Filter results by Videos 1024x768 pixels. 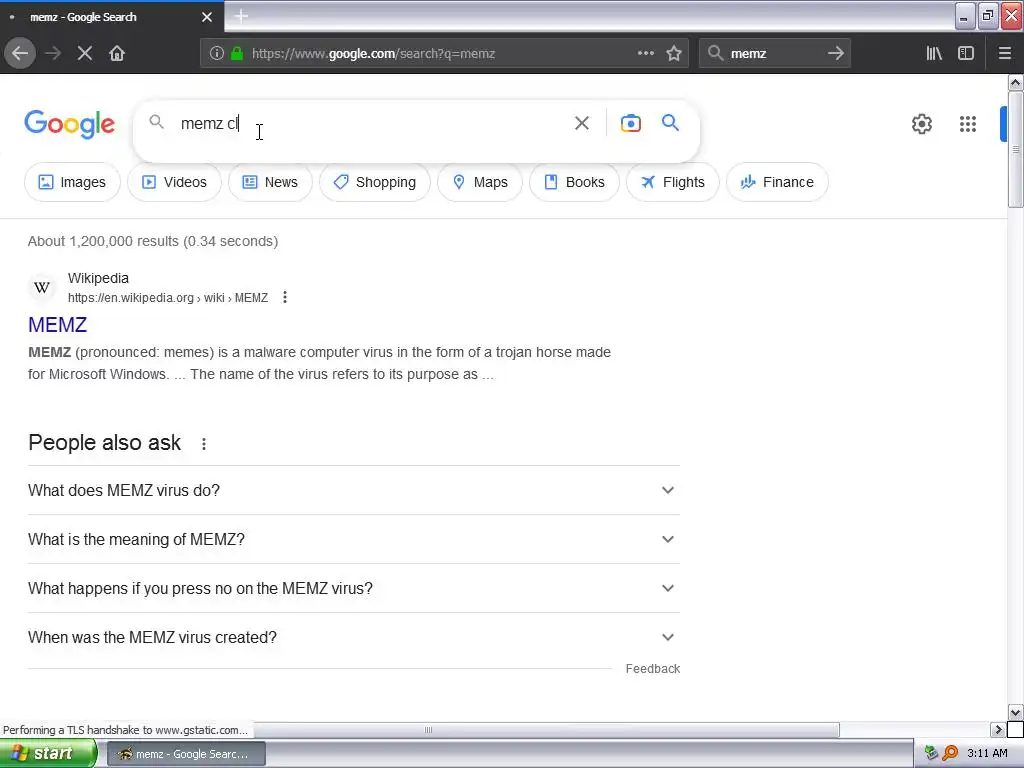pos(174,182)
